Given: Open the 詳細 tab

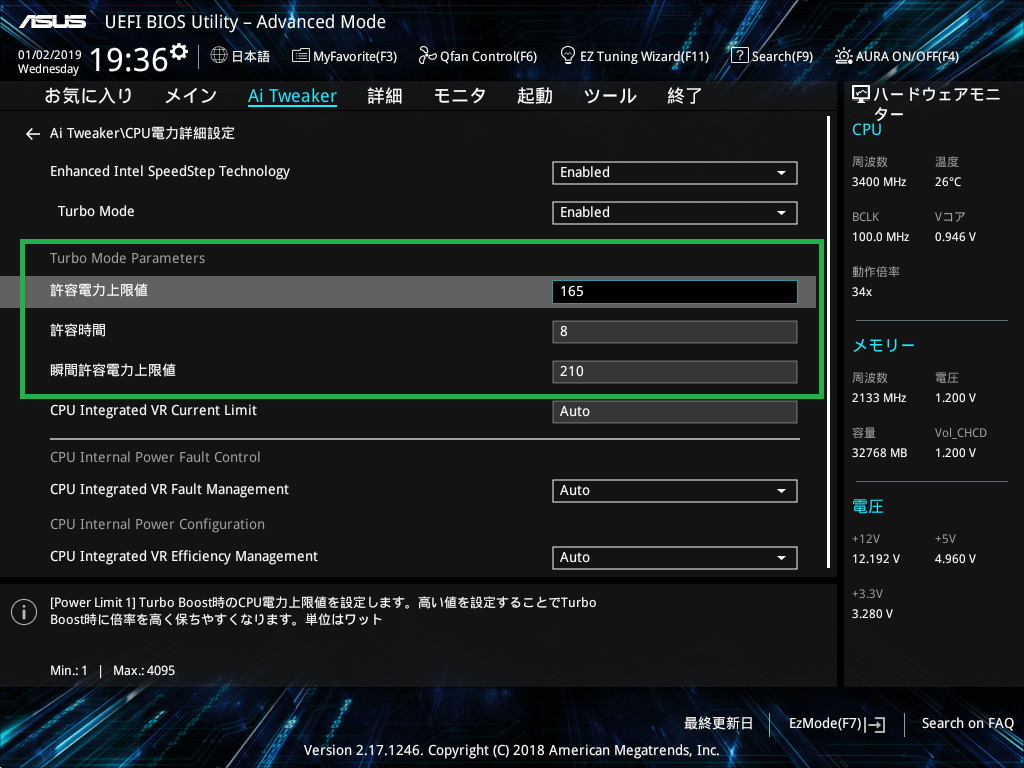Looking at the screenshot, I should (x=385, y=96).
